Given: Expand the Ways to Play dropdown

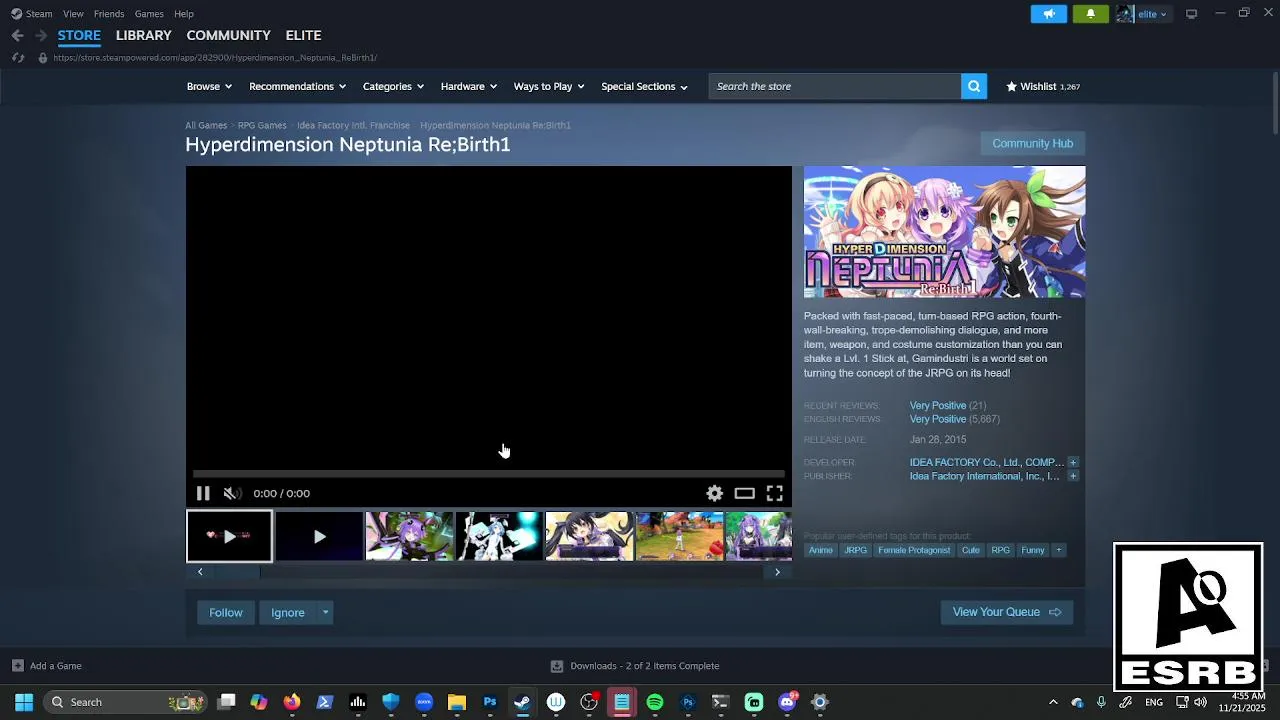Looking at the screenshot, I should pos(549,86).
